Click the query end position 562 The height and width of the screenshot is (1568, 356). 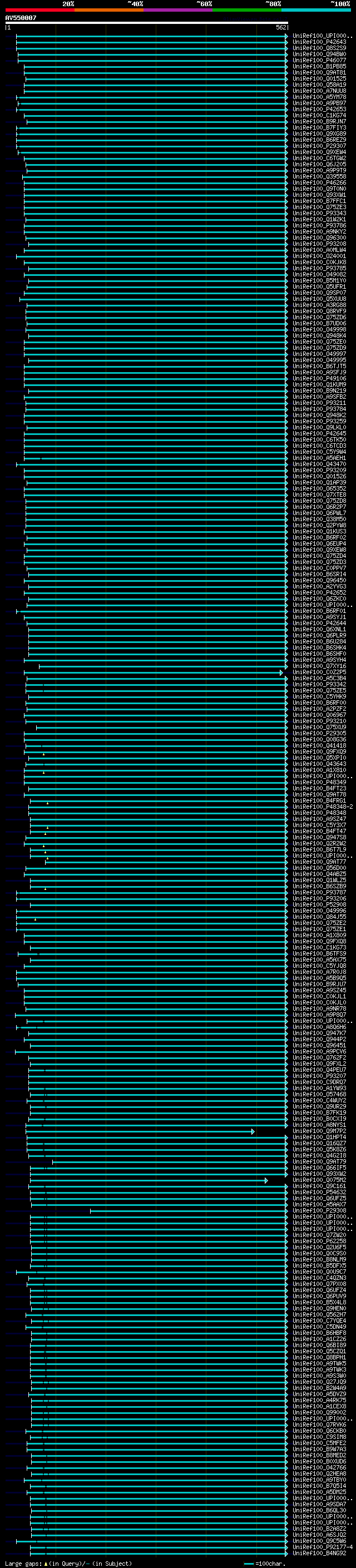click(281, 27)
